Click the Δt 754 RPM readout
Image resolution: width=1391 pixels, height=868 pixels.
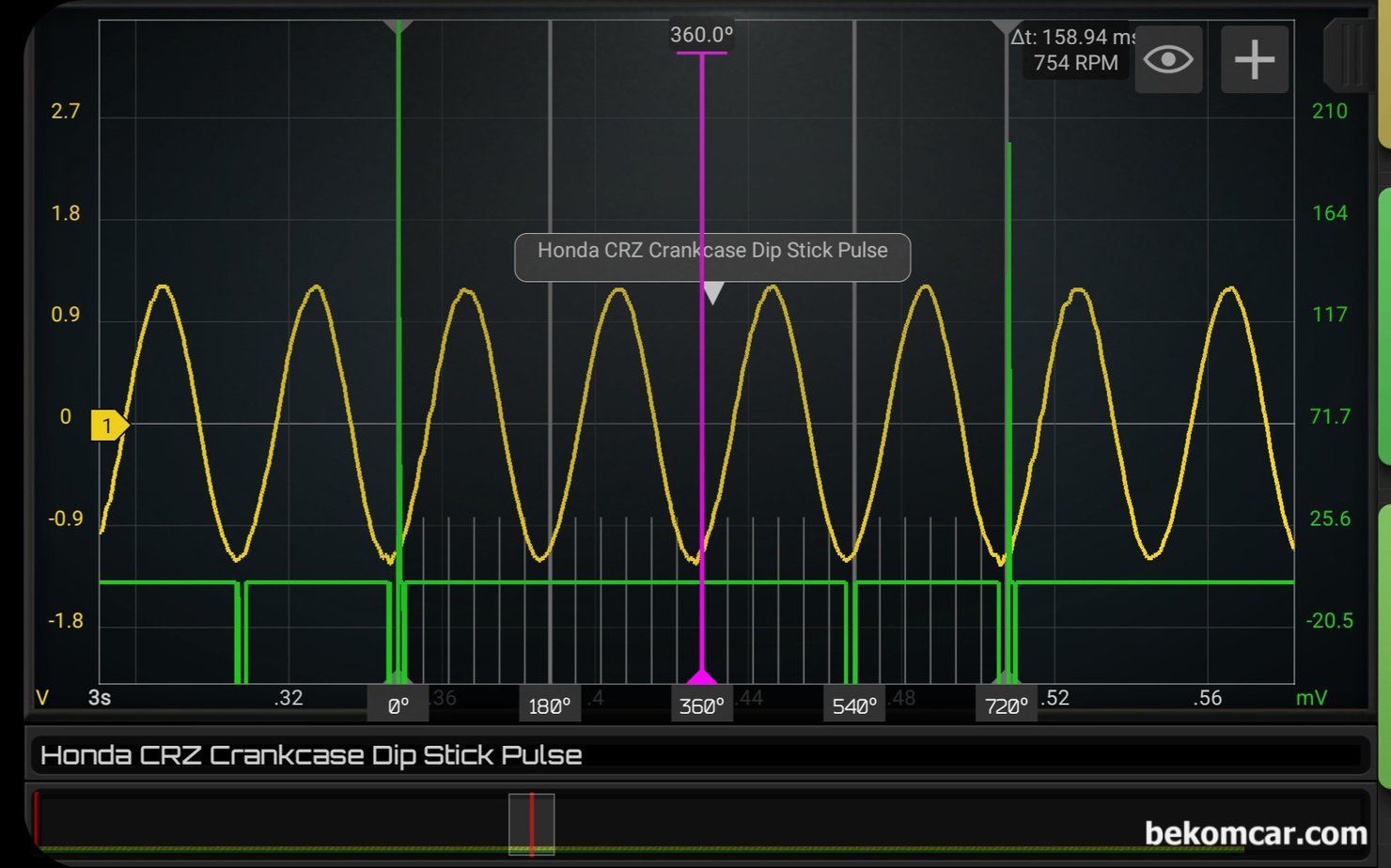(x=1074, y=51)
